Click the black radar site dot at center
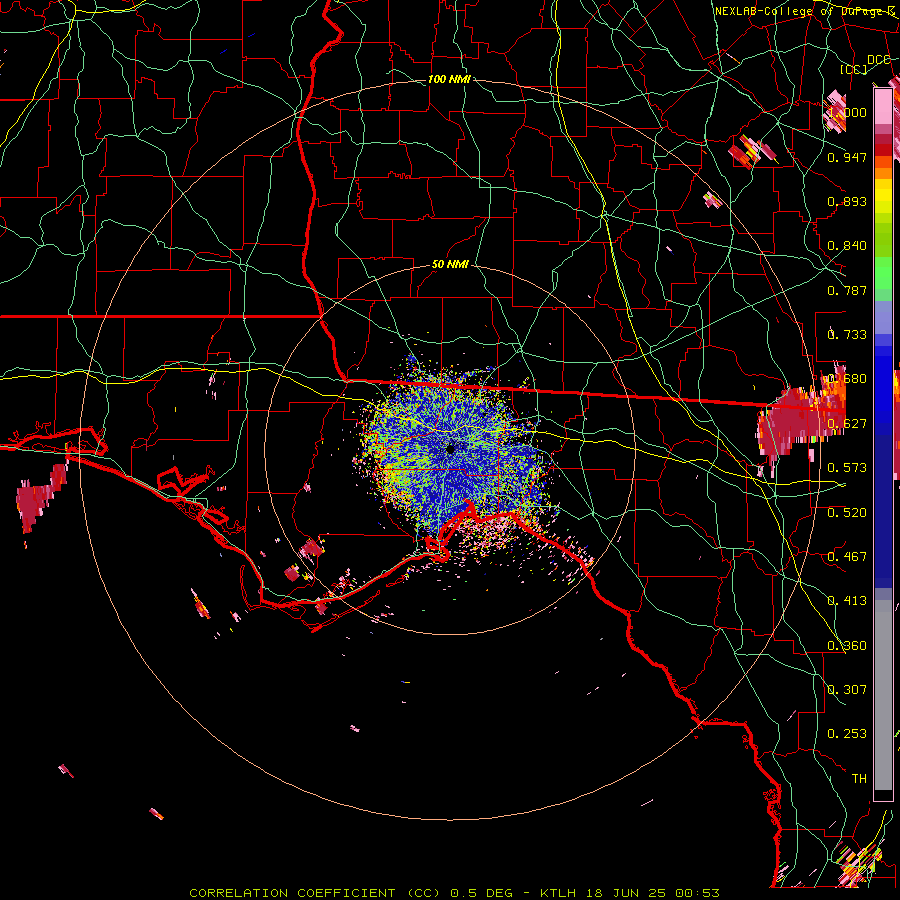The height and width of the screenshot is (900, 900). [451, 449]
